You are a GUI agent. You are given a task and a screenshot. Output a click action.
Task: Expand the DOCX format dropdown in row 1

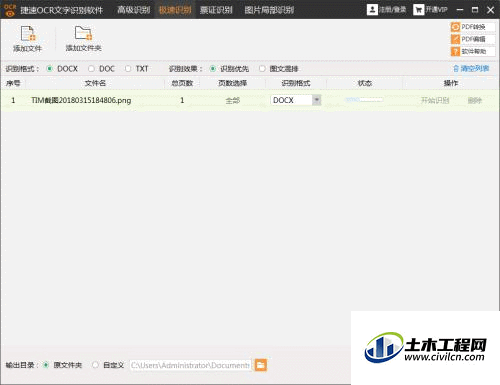[316, 100]
